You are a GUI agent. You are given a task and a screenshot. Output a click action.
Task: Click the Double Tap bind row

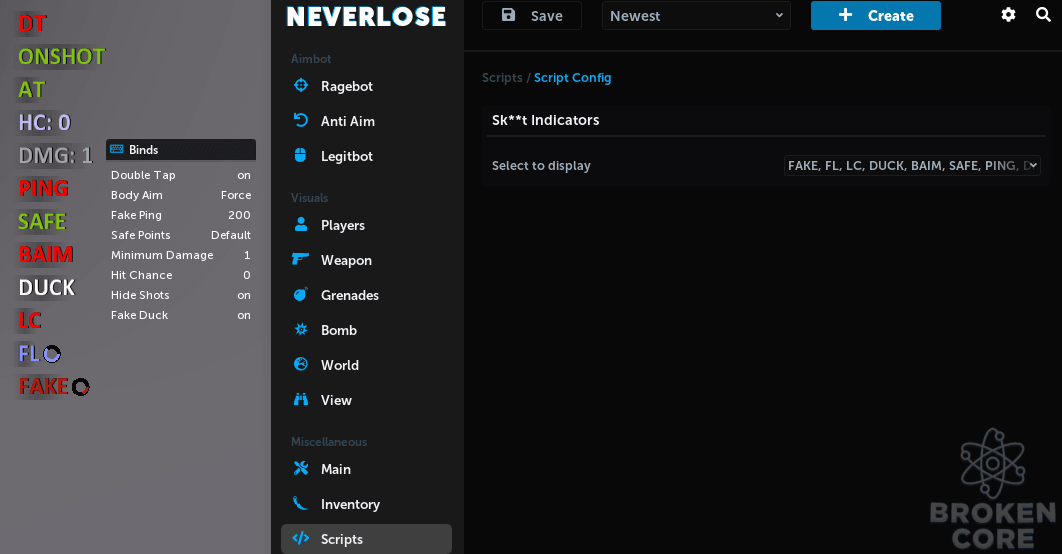click(x=181, y=175)
